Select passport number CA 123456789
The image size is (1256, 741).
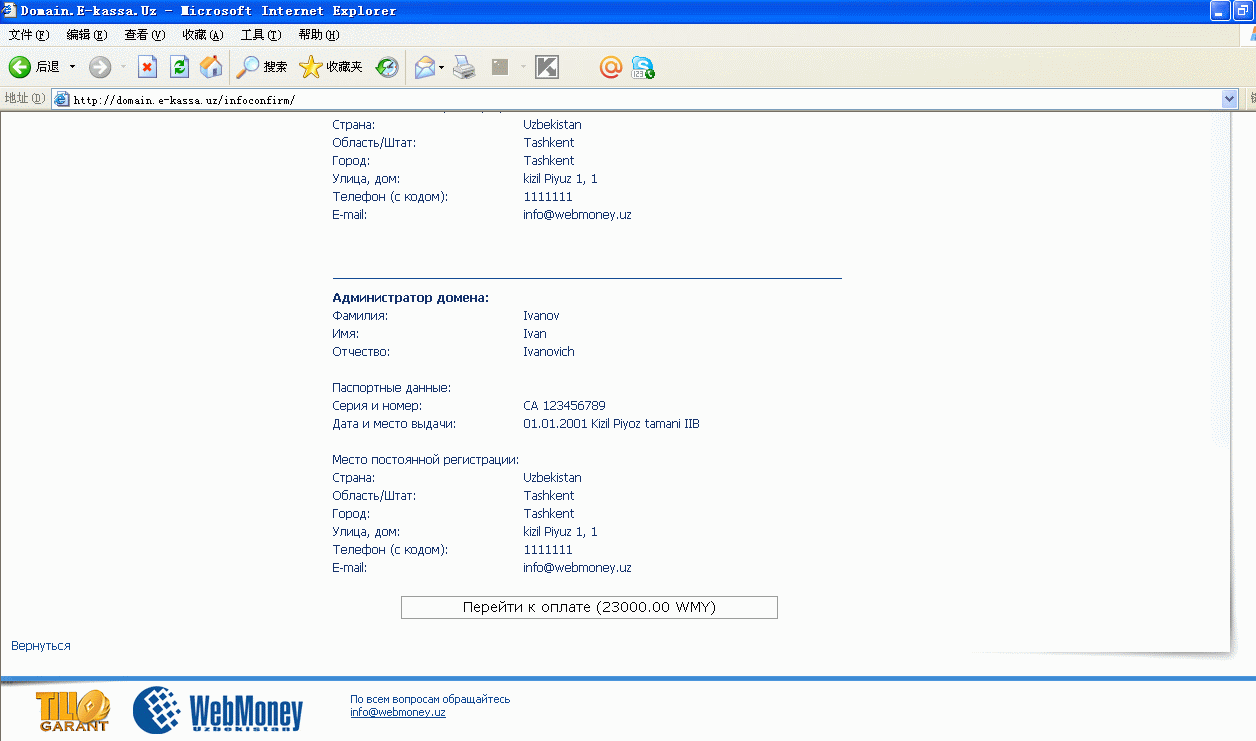564,406
